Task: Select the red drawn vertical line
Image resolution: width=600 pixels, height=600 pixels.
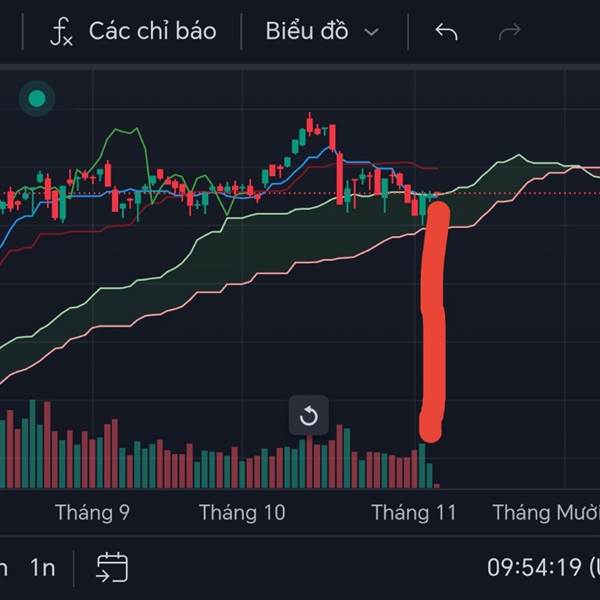Action: coord(434,320)
